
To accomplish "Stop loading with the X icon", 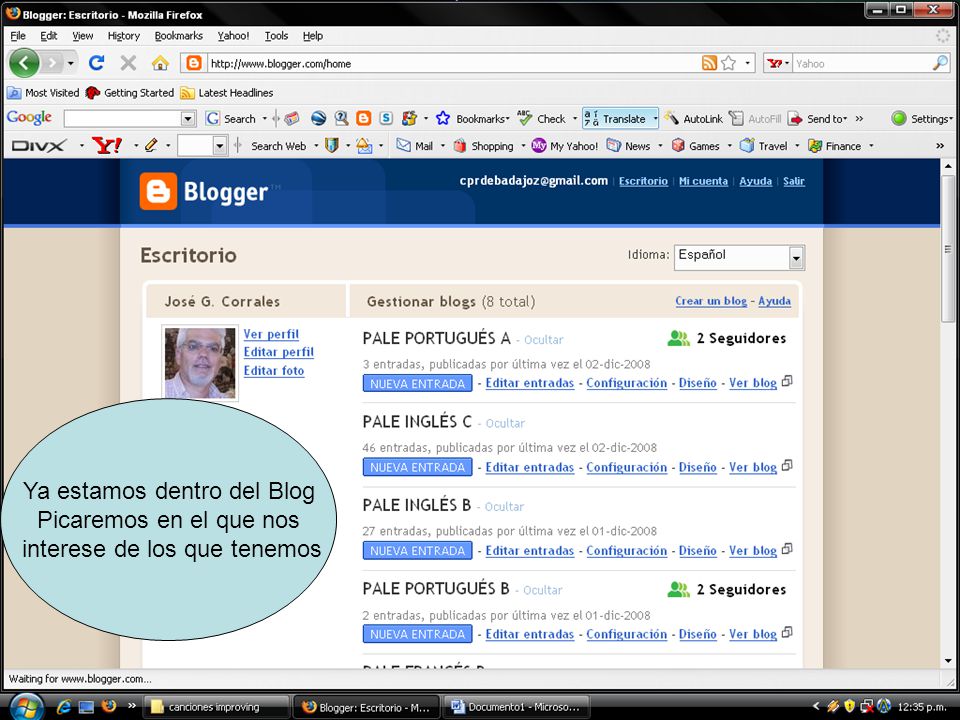I will [x=128, y=62].
